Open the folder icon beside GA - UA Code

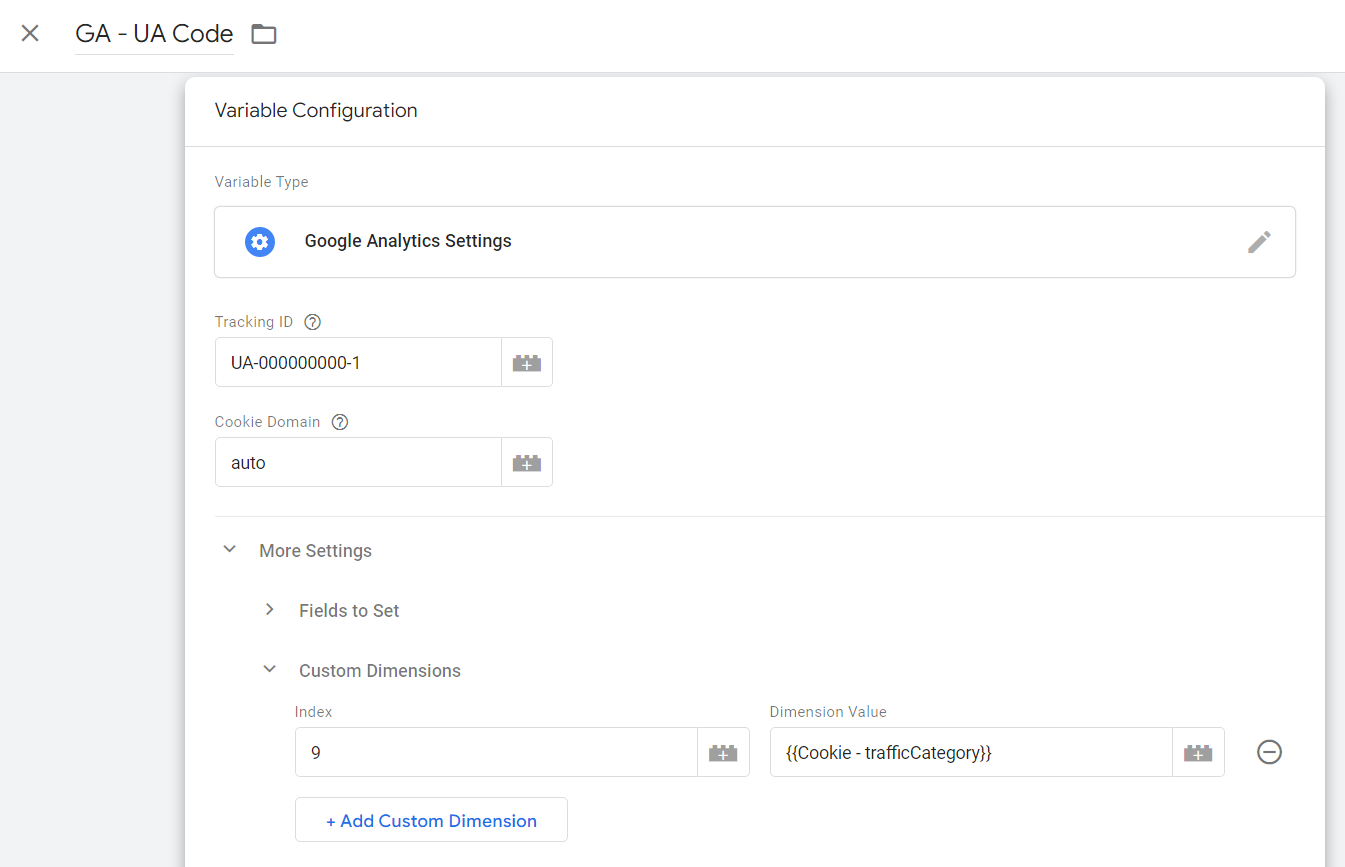pos(264,34)
